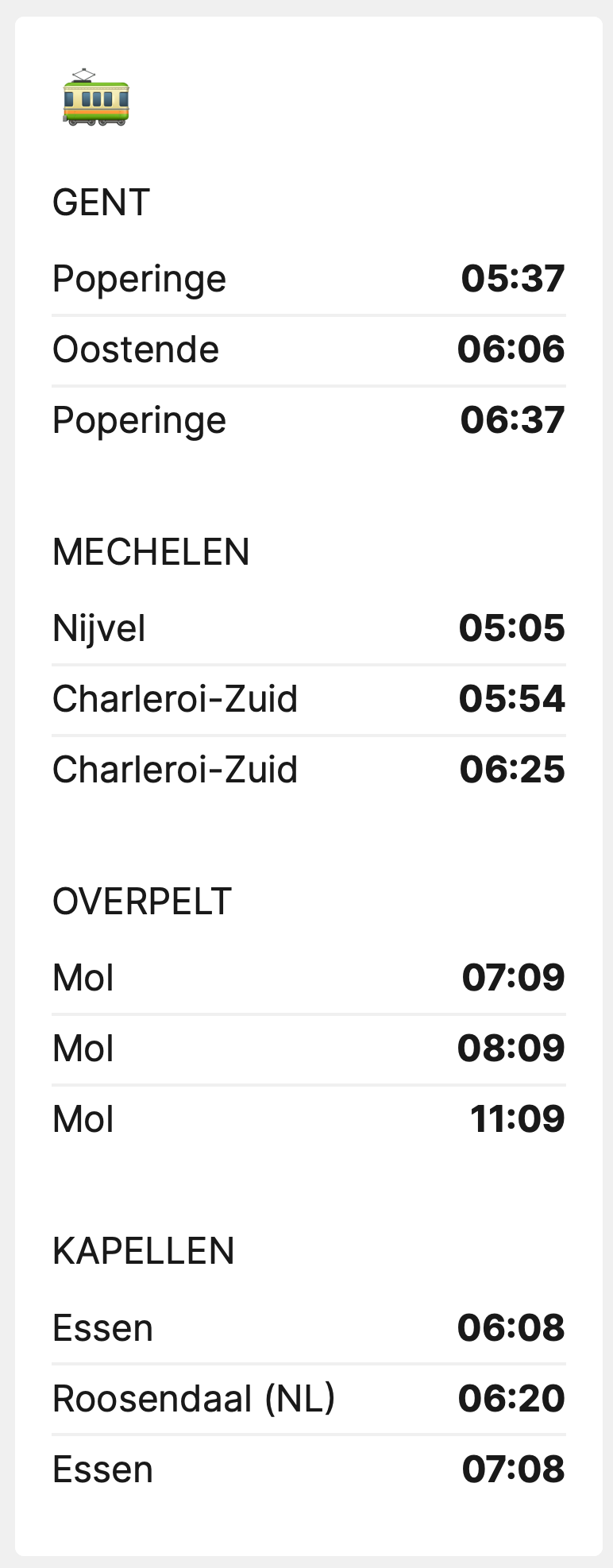Choose the Mol 11:09 departure row
This screenshot has height=1568, width=613.
pyautogui.click(x=308, y=1119)
